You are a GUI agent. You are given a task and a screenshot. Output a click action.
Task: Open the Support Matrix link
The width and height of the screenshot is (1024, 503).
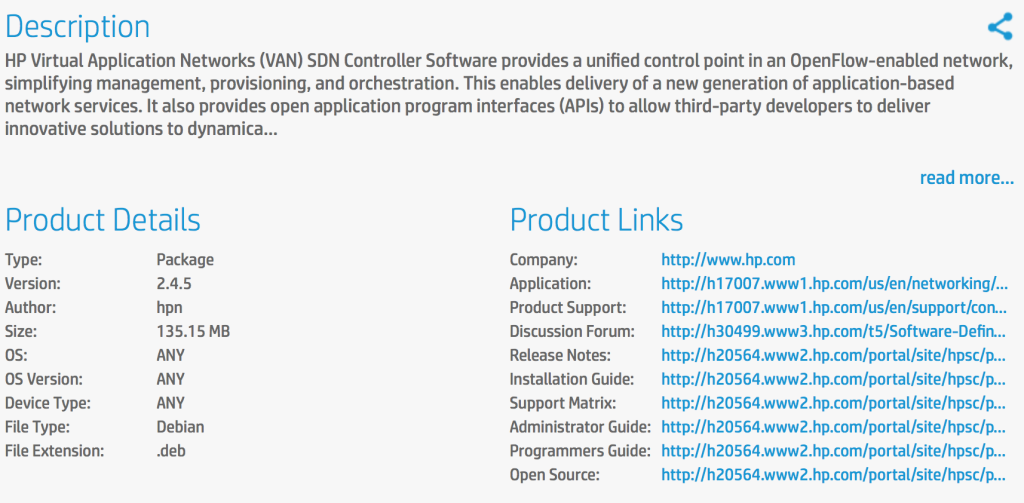[834, 403]
